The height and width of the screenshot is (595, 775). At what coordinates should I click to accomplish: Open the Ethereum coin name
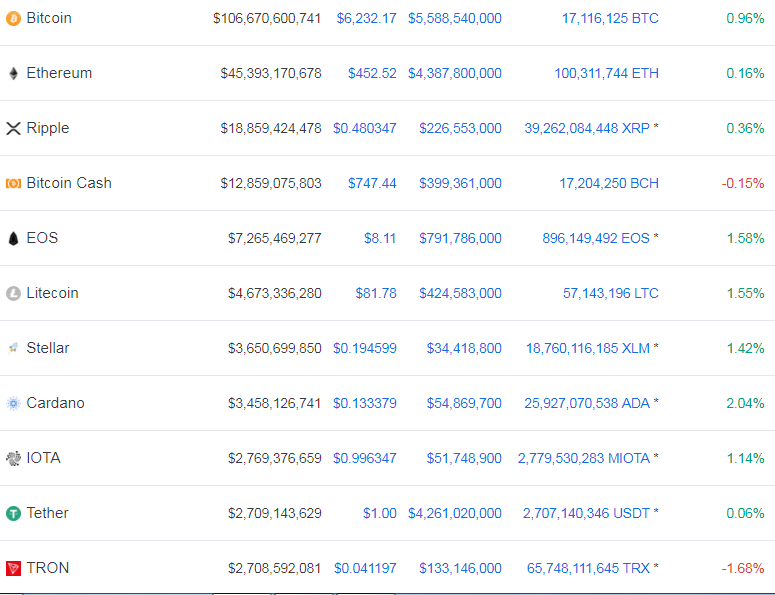59,73
